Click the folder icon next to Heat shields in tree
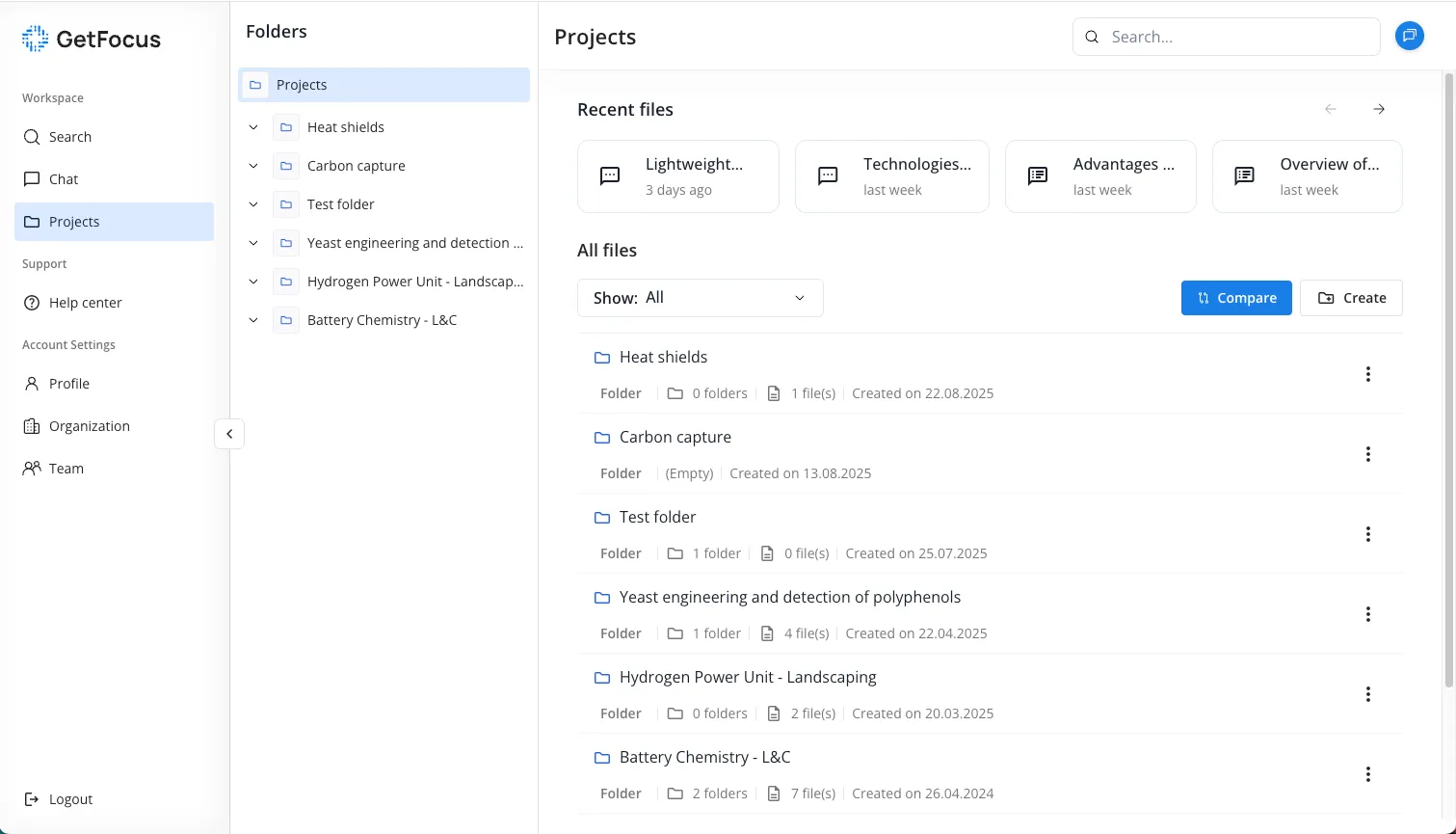Screen dimensions: 1456x834 (286, 127)
